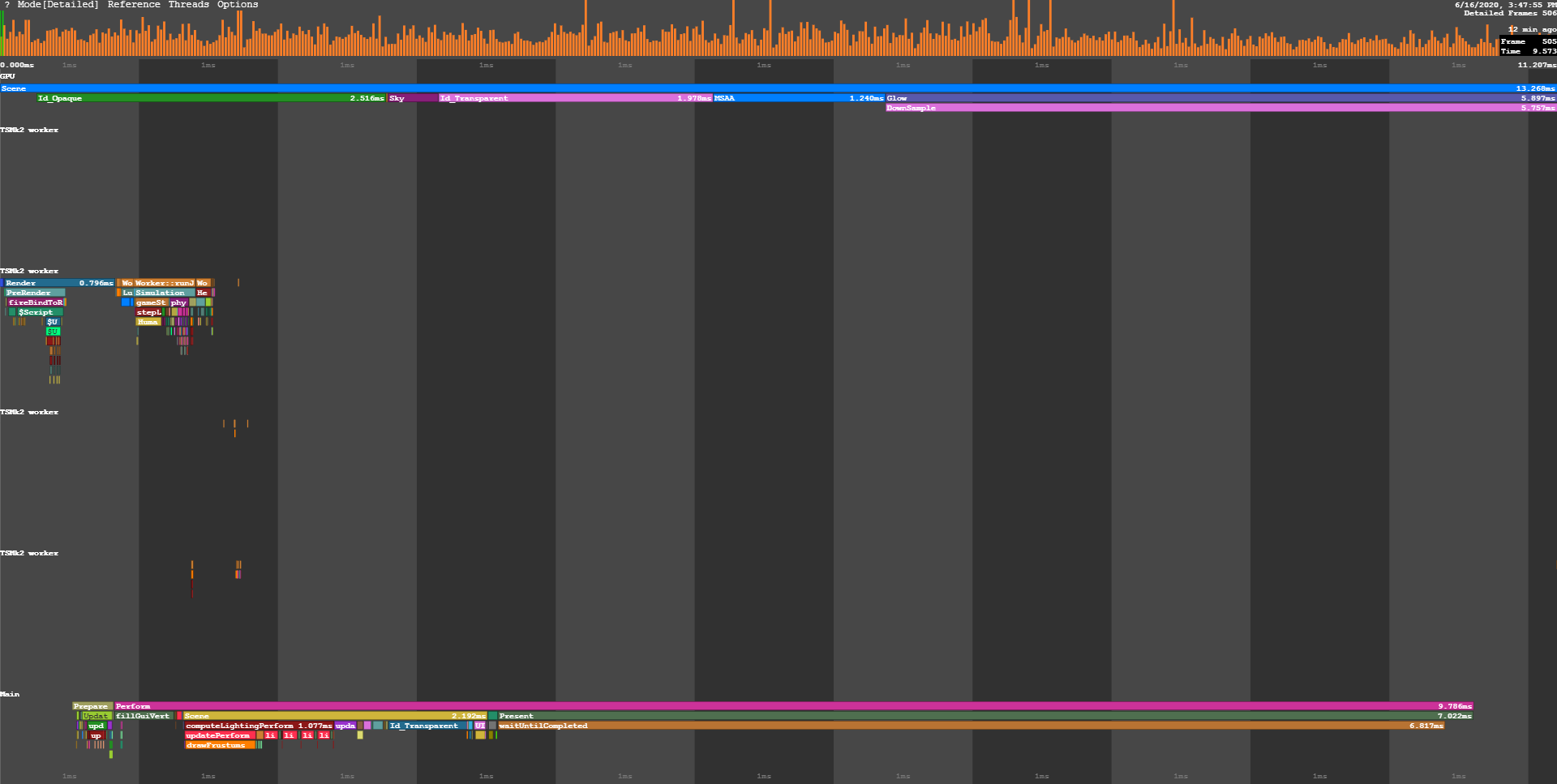The width and height of the screenshot is (1557, 784).
Task: Select the purple Sky GPU bar
Action: (x=413, y=98)
